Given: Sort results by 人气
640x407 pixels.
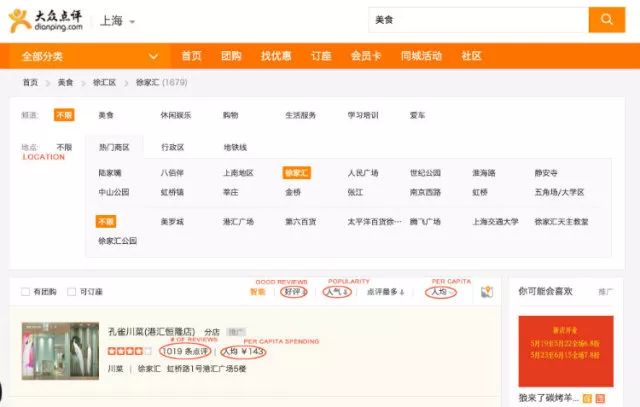Looking at the screenshot, I should [337, 292].
